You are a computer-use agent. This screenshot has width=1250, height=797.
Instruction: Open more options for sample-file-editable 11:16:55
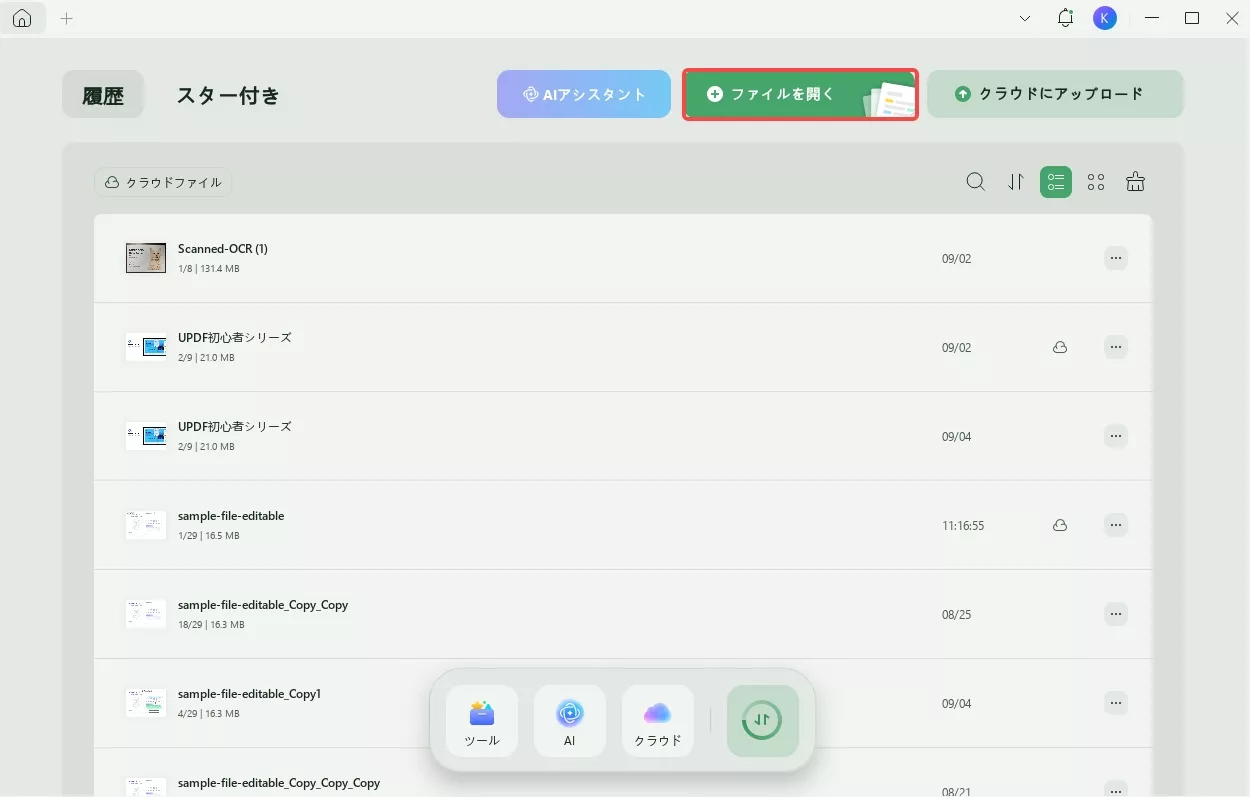pyautogui.click(x=1116, y=525)
